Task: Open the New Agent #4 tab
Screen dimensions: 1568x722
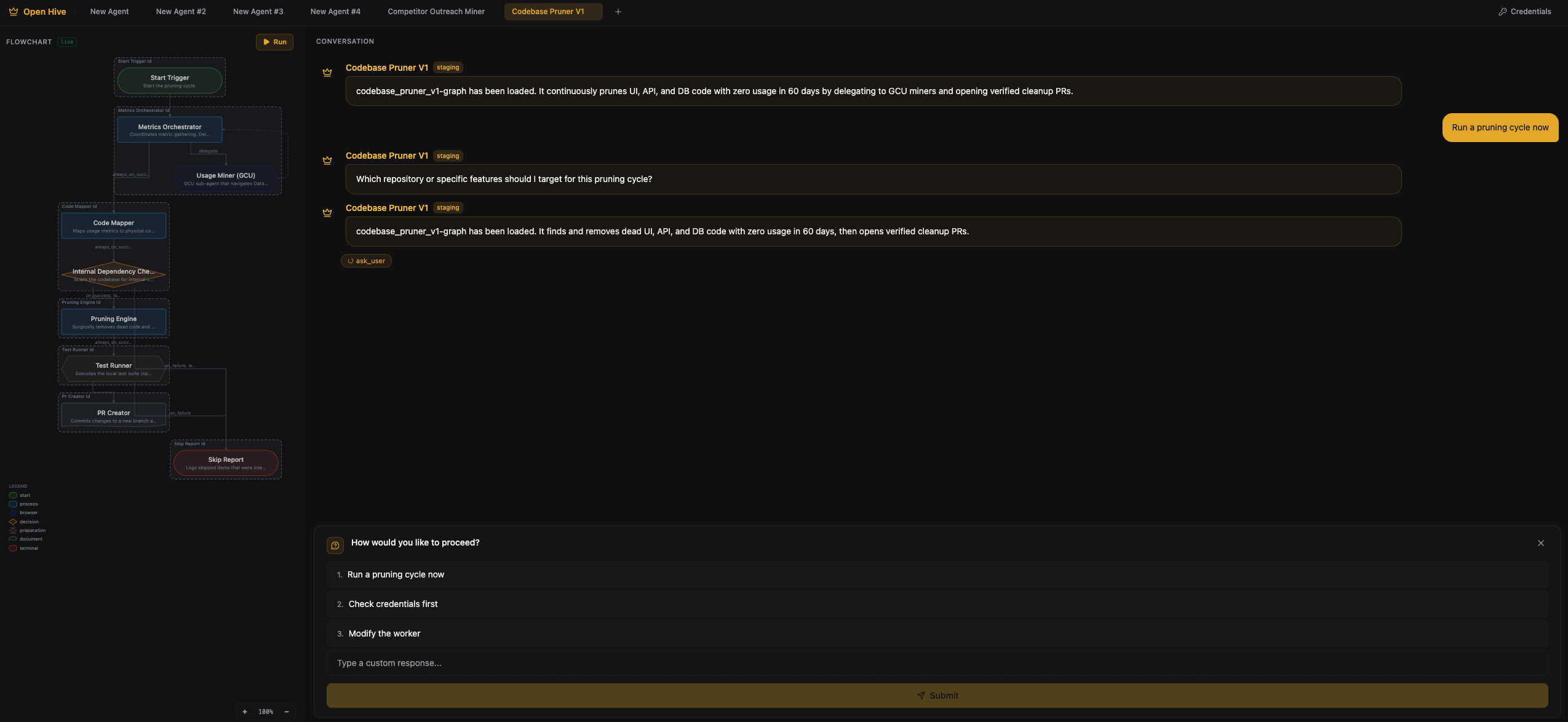Action: (x=335, y=11)
